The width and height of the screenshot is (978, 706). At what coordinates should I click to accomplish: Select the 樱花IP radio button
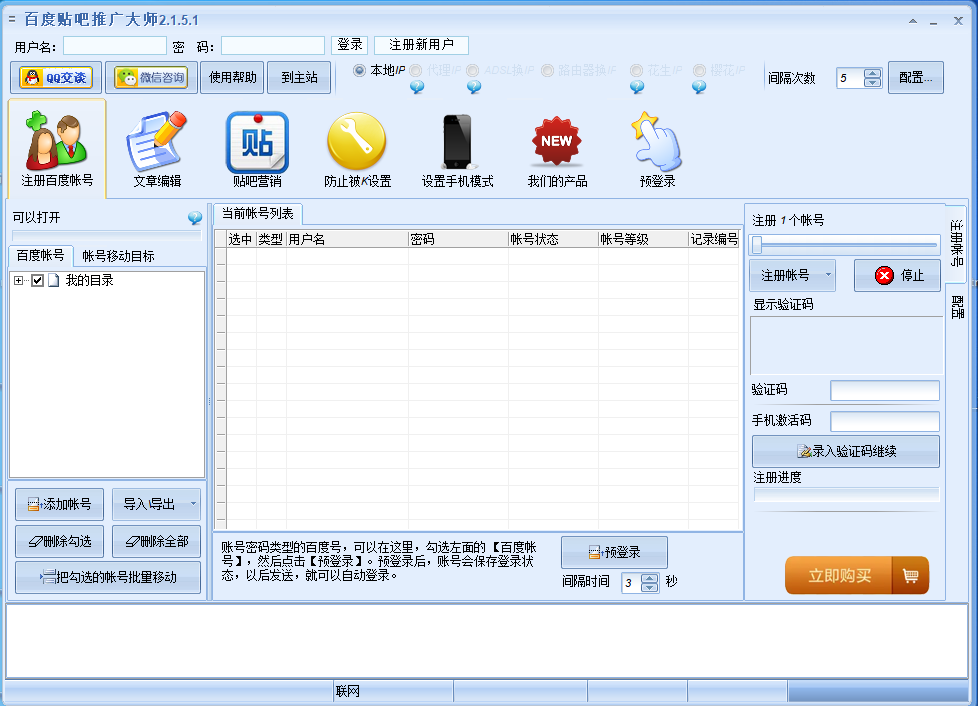click(x=699, y=70)
